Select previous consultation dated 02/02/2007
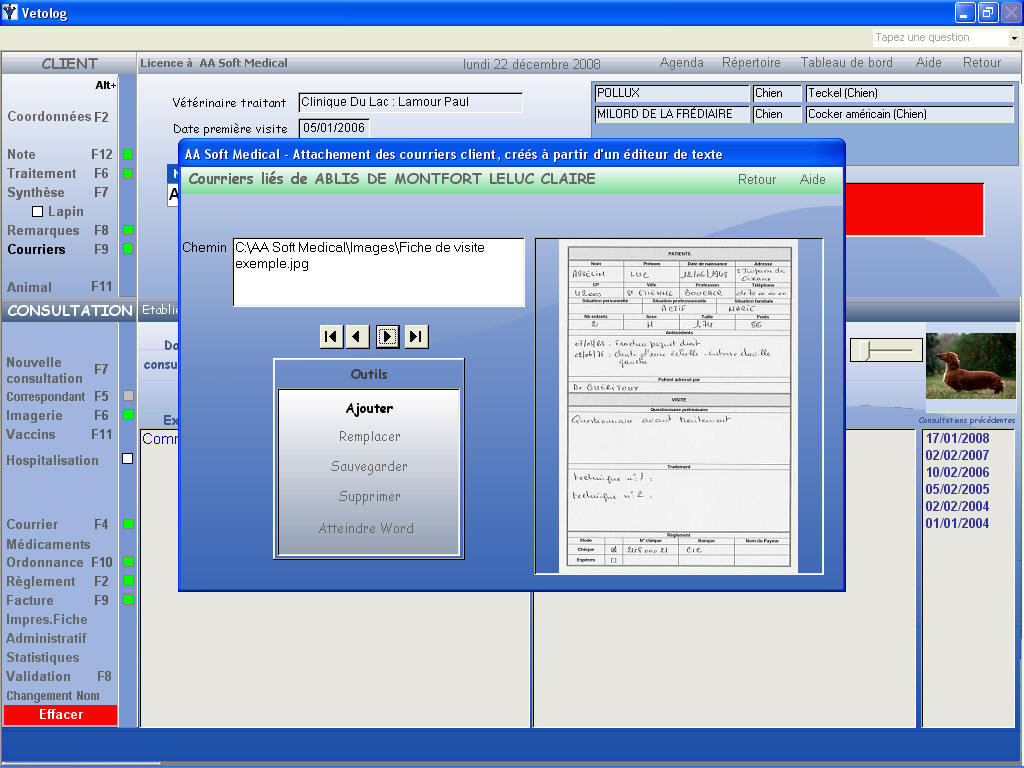Image resolution: width=1024 pixels, height=768 pixels. coord(957,455)
